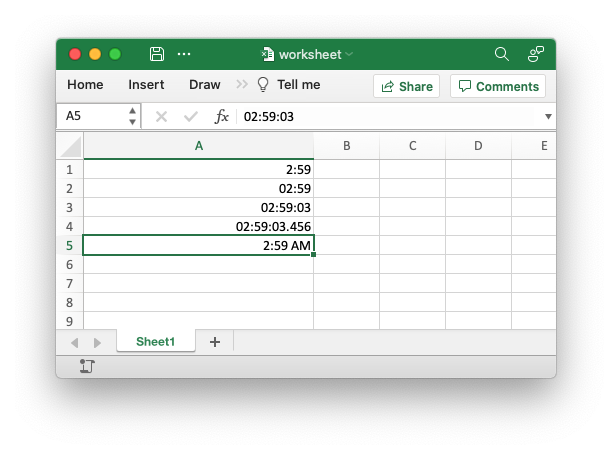
Task: Select the Sheet1 tab
Action: pyautogui.click(x=155, y=342)
